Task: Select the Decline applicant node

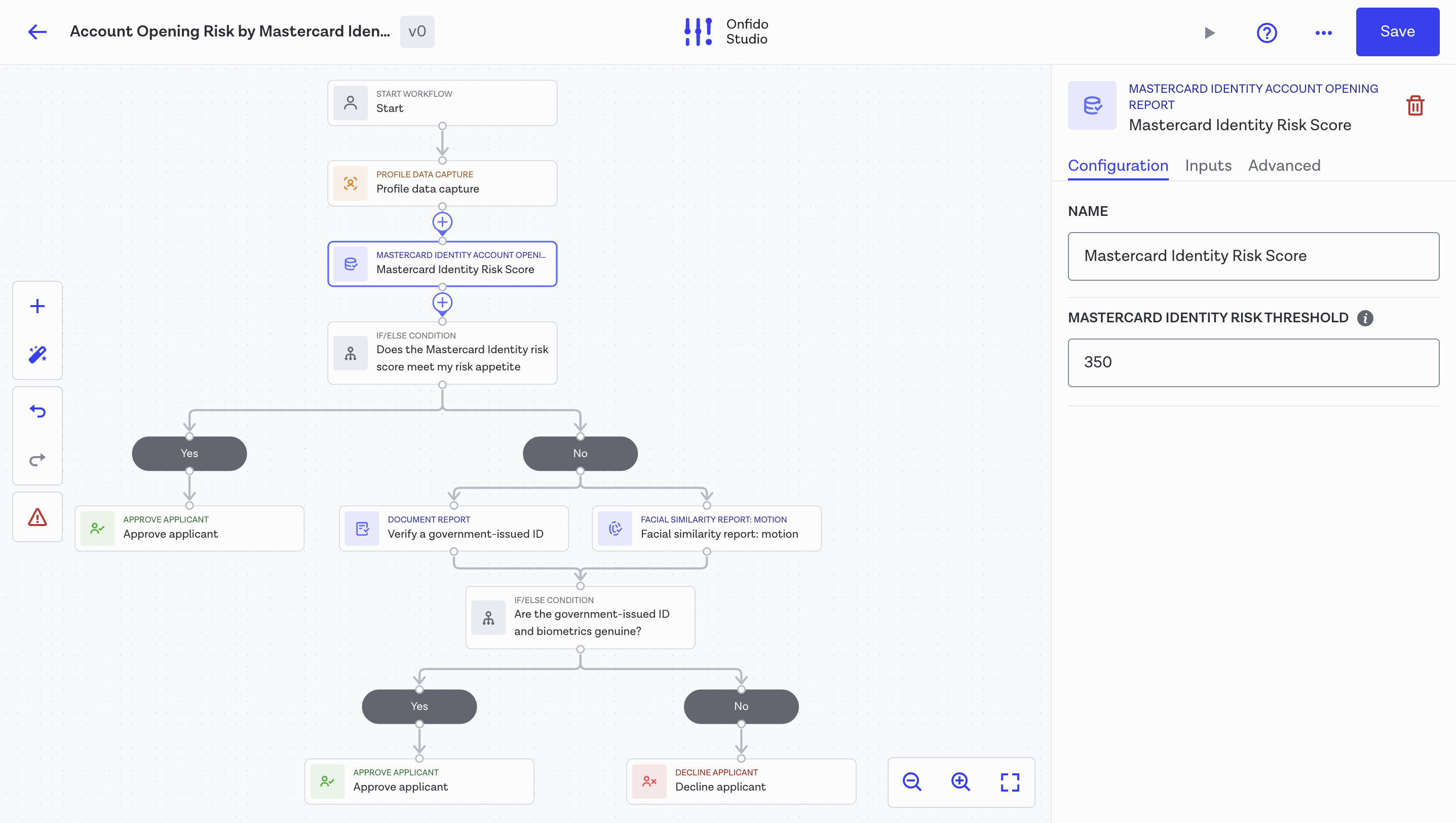Action: pyautogui.click(x=741, y=782)
